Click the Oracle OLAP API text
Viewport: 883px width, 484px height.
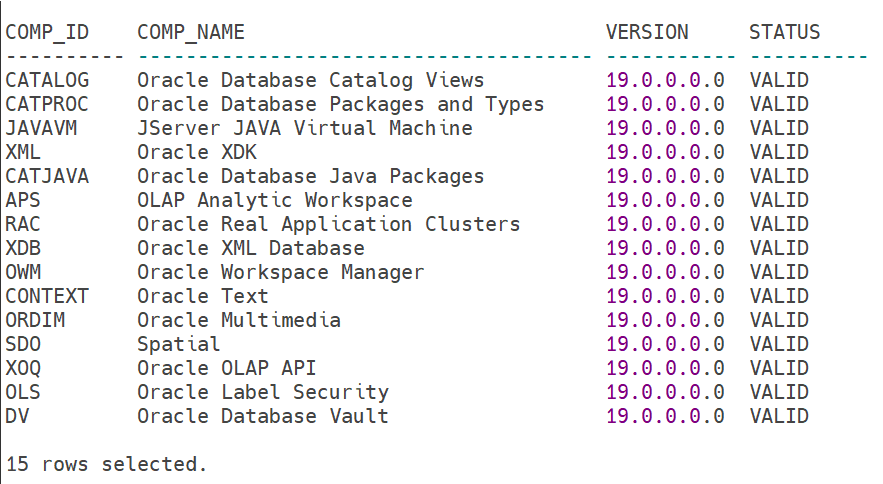pos(226,368)
